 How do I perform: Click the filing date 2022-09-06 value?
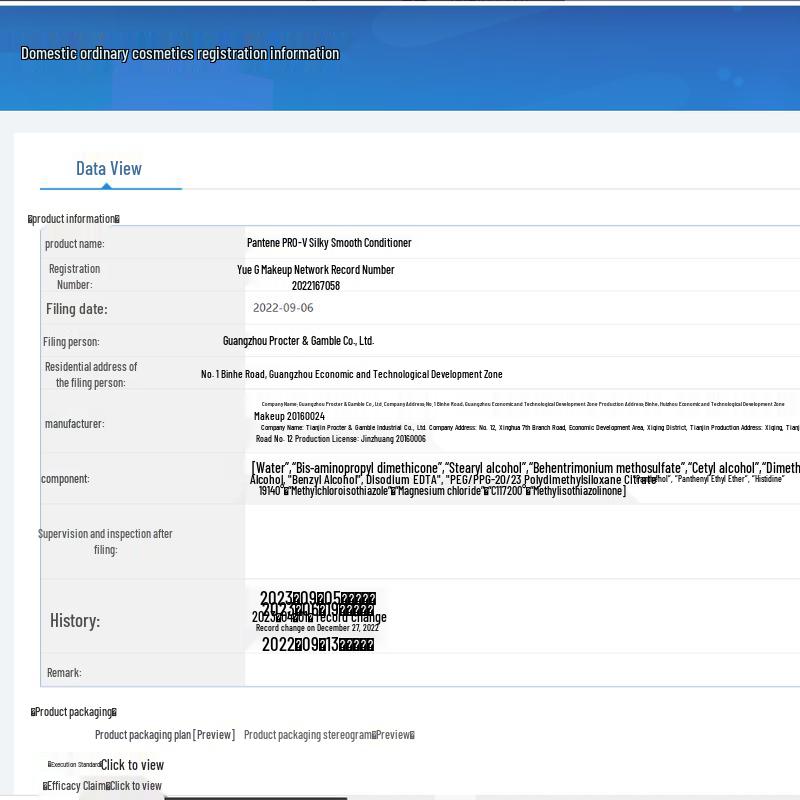pyautogui.click(x=283, y=308)
